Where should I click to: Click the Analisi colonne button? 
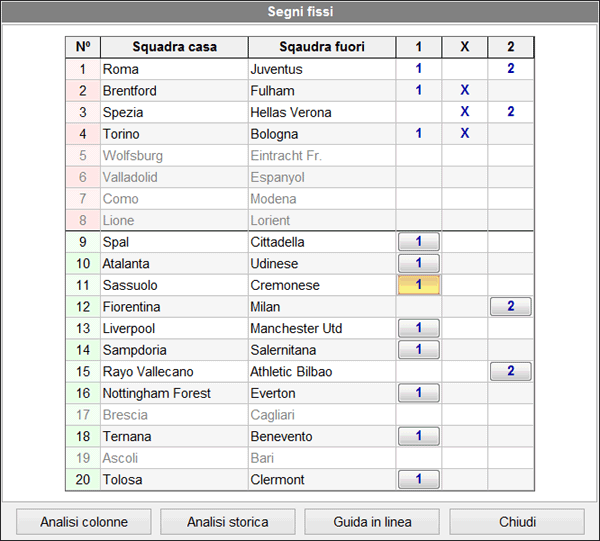84,522
